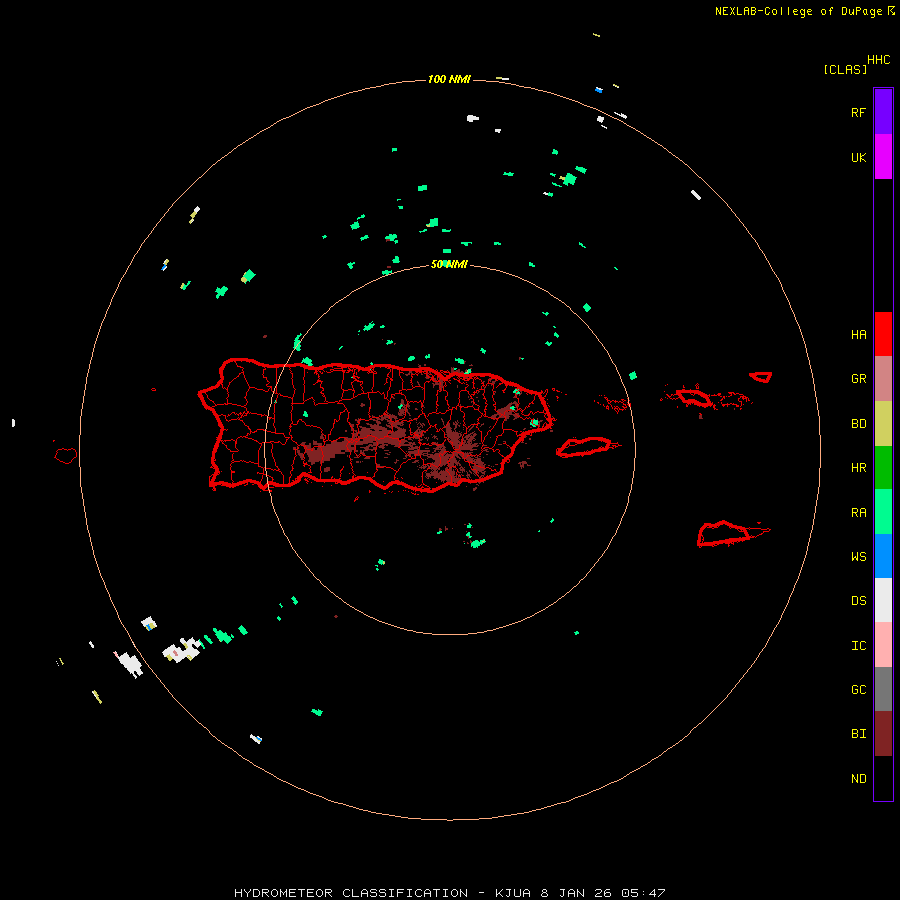The image size is (900, 900).
Task: Click the '05:47' time in caption
Action: [643, 893]
